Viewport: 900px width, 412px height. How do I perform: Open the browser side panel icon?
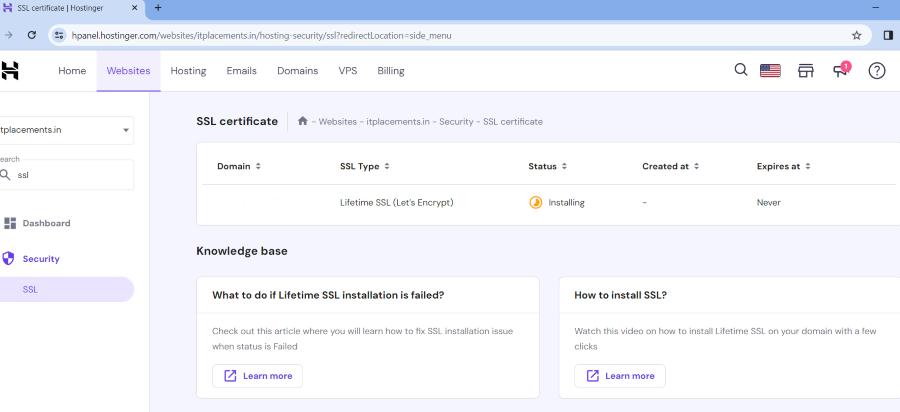point(888,34)
